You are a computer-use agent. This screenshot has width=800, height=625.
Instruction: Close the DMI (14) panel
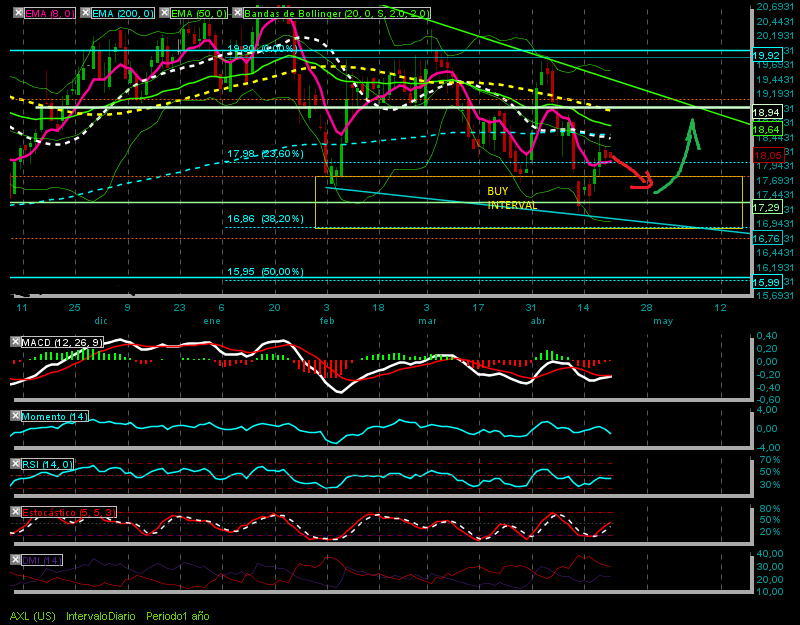point(15,560)
